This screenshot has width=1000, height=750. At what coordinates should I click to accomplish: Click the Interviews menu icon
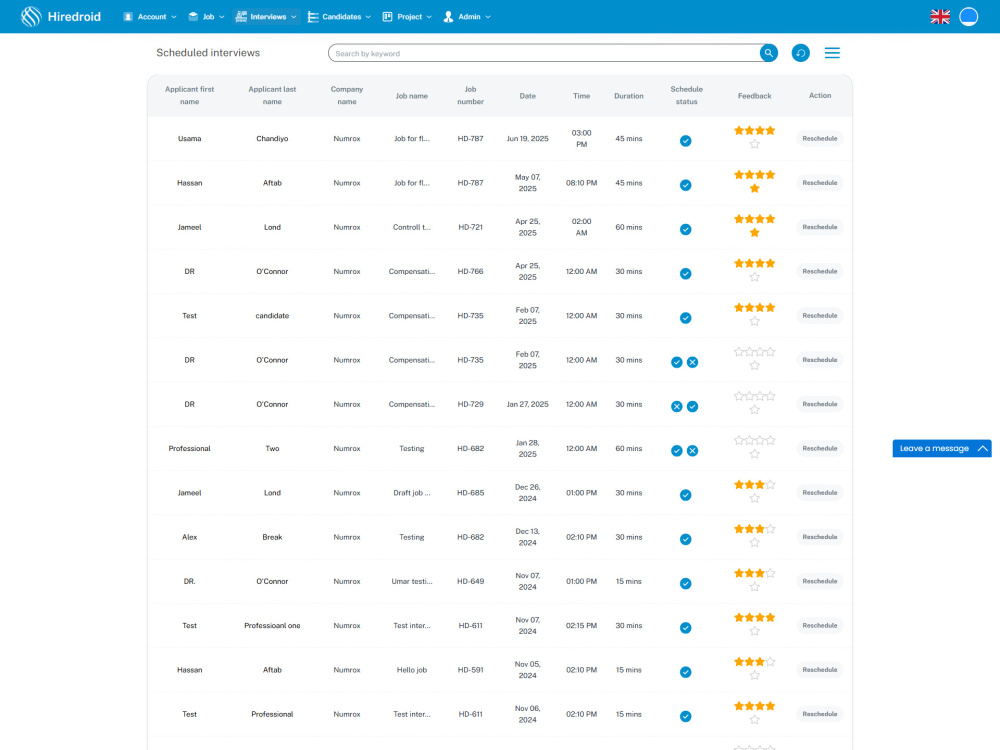pyautogui.click(x=241, y=17)
